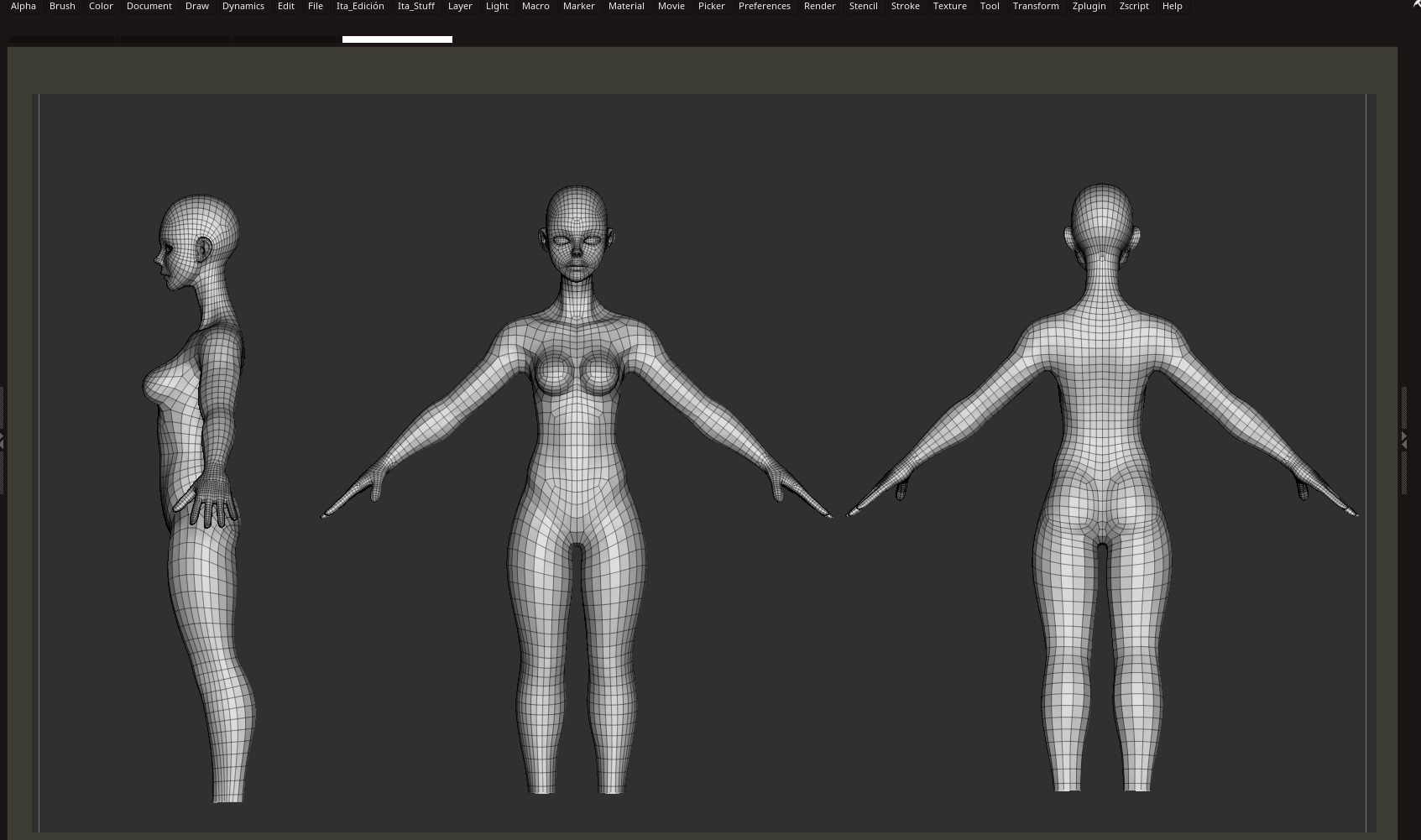Viewport: 1421px width, 840px height.
Task: Open the Movie menu
Action: click(x=671, y=6)
